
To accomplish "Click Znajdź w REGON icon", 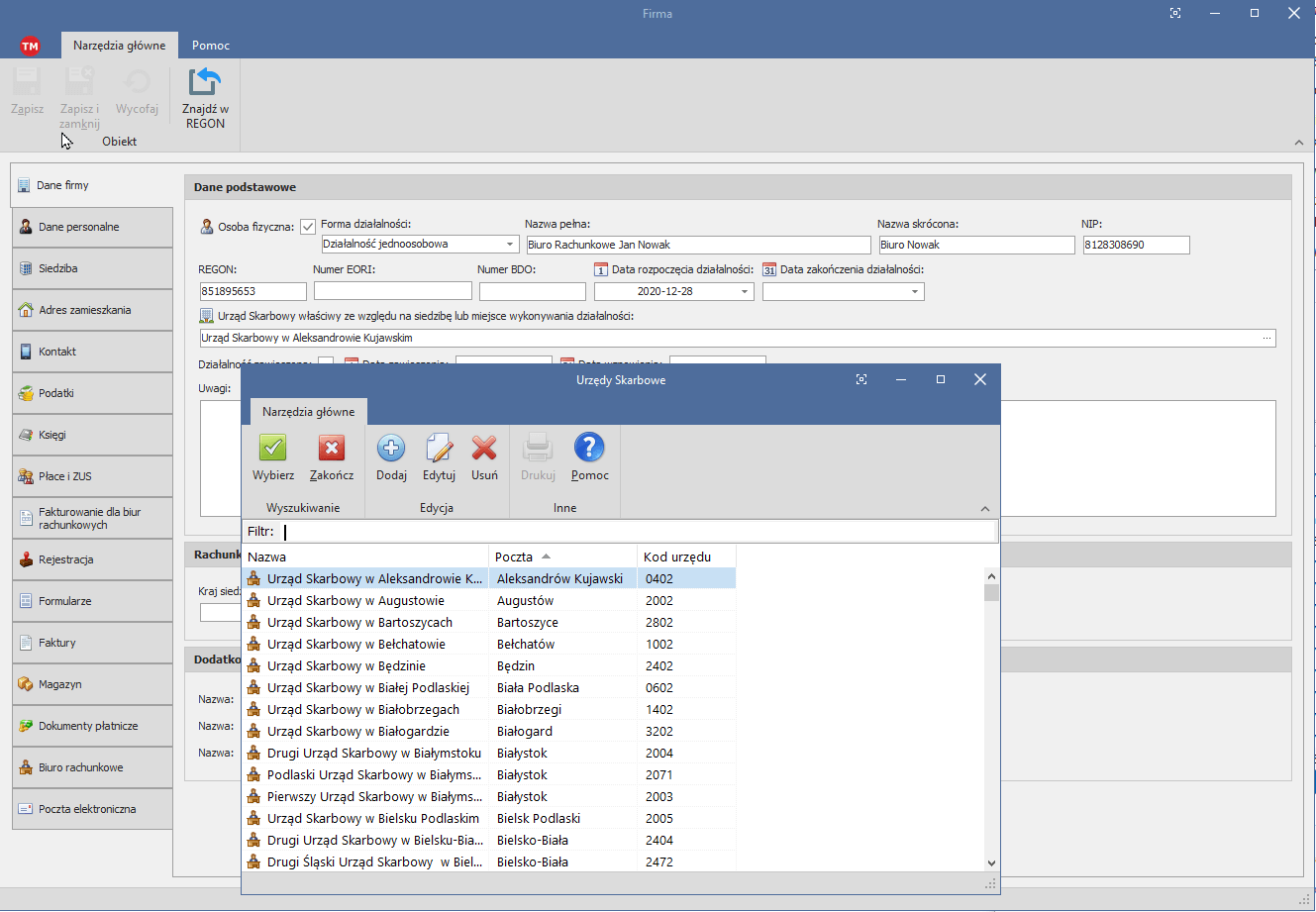I will [x=205, y=83].
